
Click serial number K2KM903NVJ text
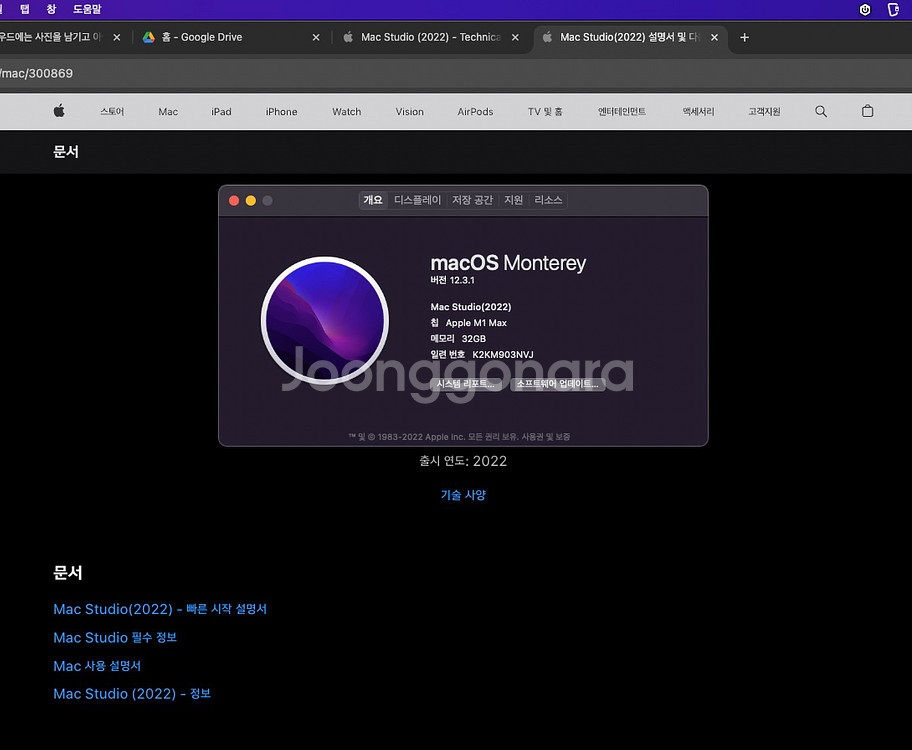coord(503,354)
